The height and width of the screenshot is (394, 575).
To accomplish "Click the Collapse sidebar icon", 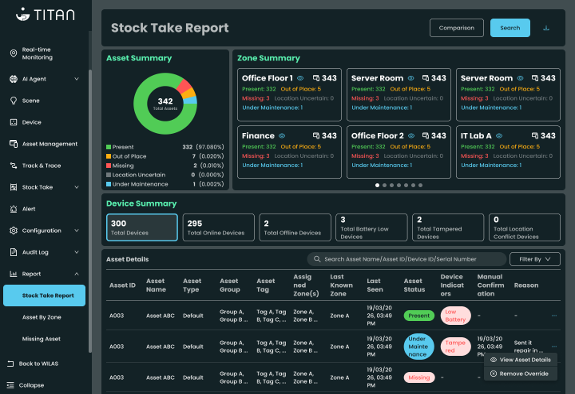I will click(x=10, y=385).
